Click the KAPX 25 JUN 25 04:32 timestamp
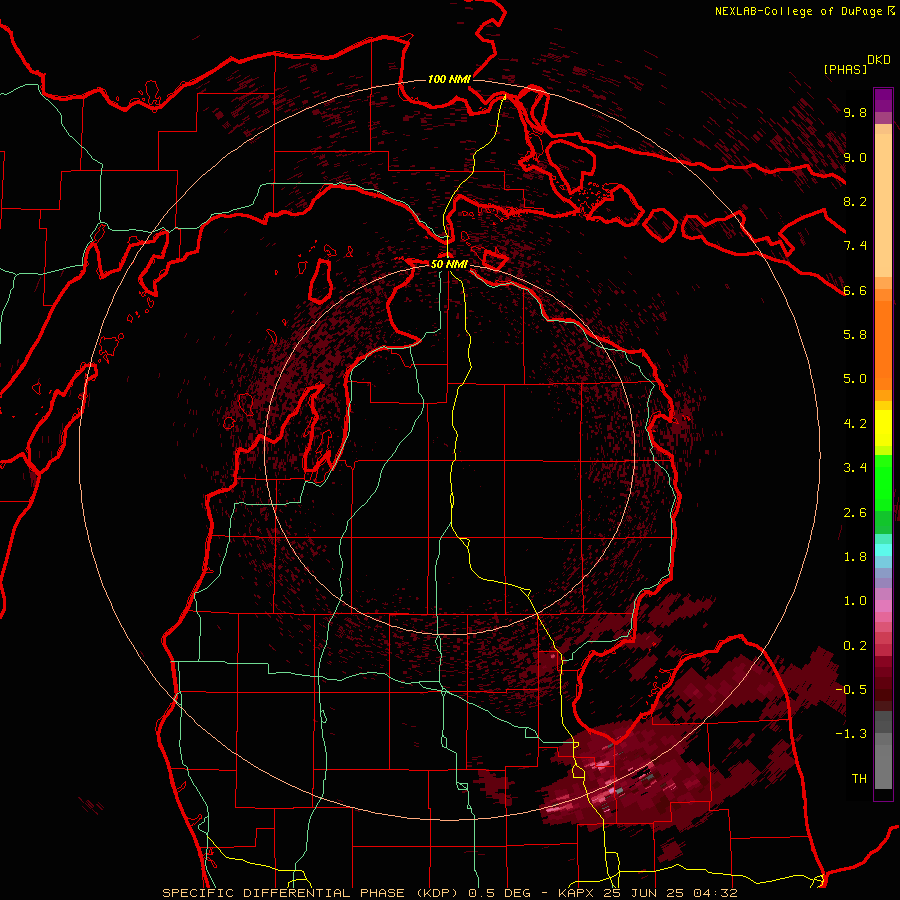The width and height of the screenshot is (900, 900). coord(647,893)
